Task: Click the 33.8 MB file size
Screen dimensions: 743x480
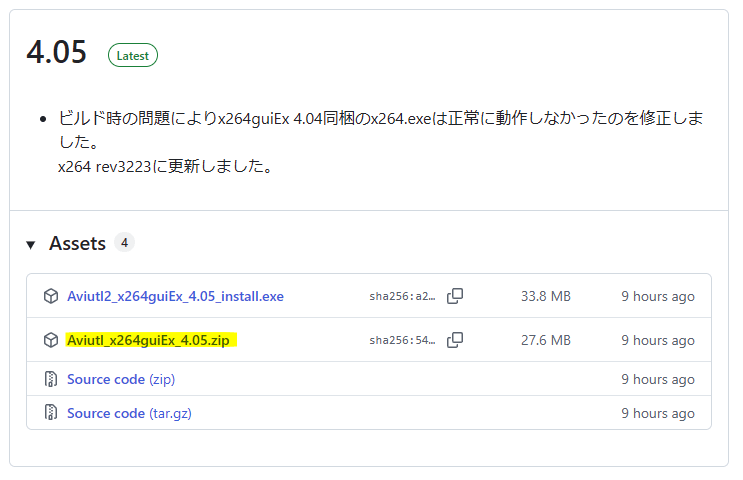Action: tap(546, 296)
